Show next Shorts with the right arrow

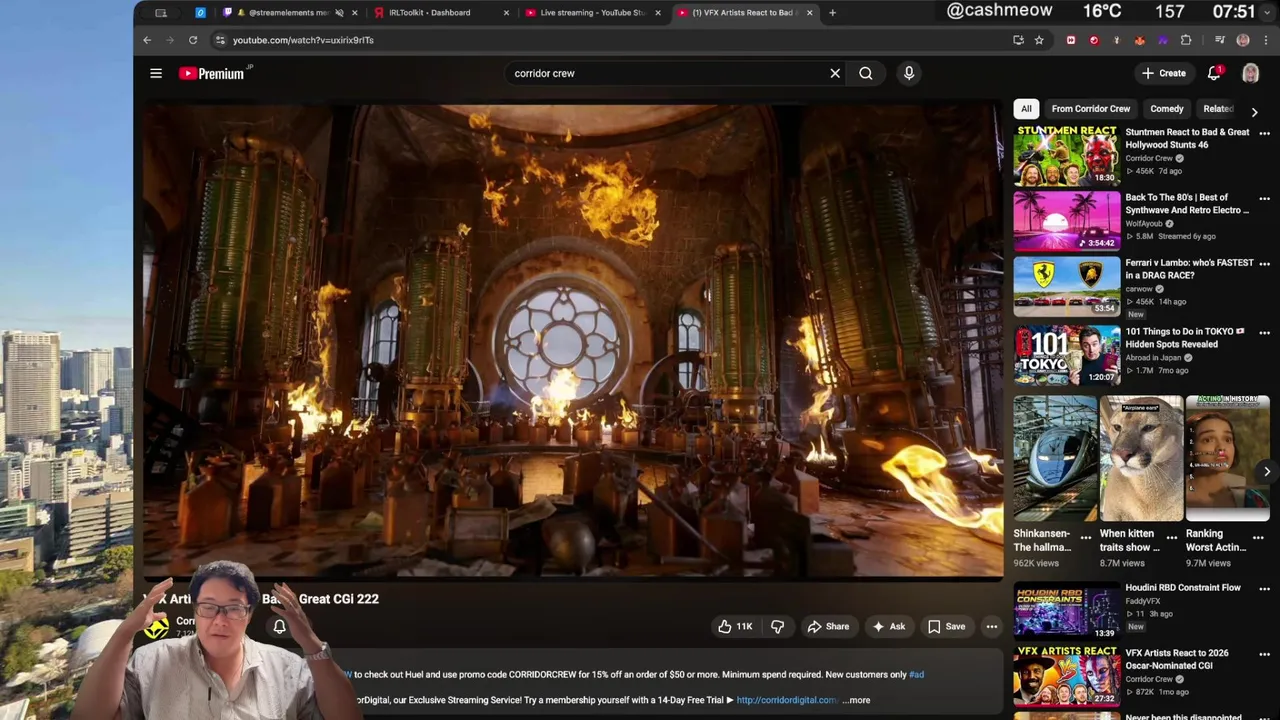tap(1267, 472)
